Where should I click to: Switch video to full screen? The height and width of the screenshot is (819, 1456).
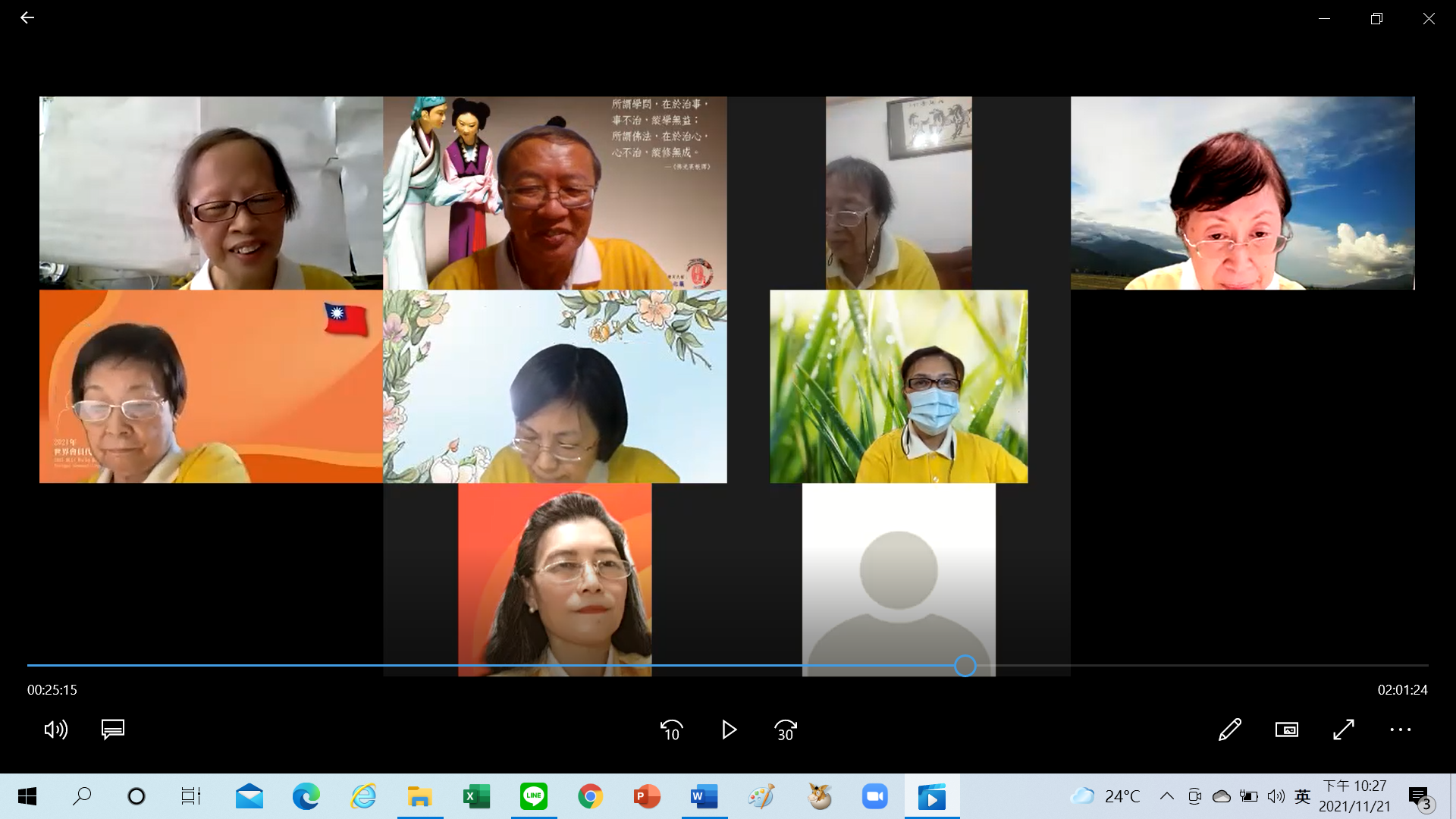1344,730
